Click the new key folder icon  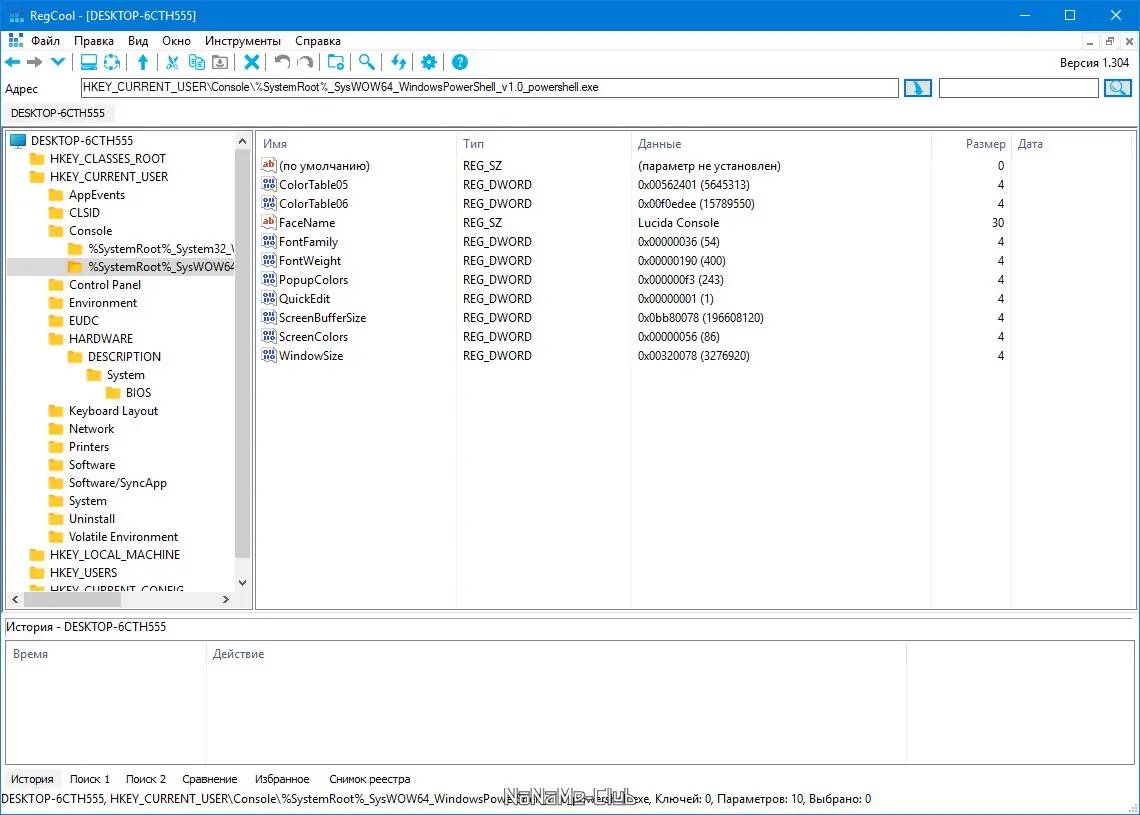click(x=335, y=63)
